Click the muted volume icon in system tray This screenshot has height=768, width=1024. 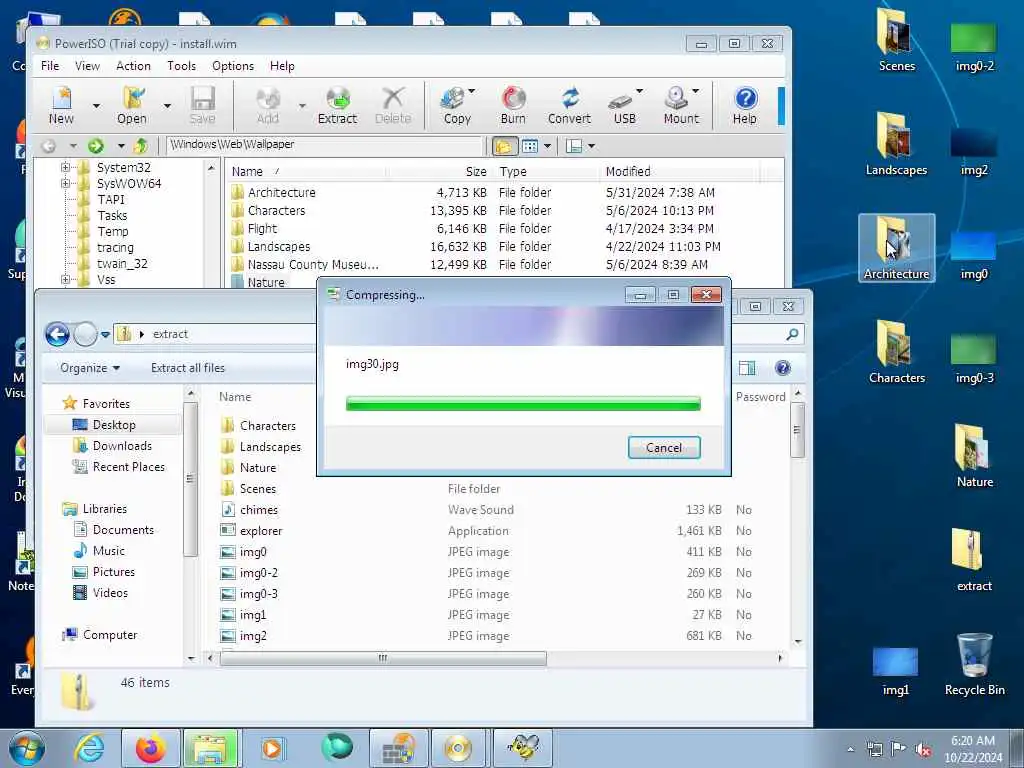coord(923,749)
